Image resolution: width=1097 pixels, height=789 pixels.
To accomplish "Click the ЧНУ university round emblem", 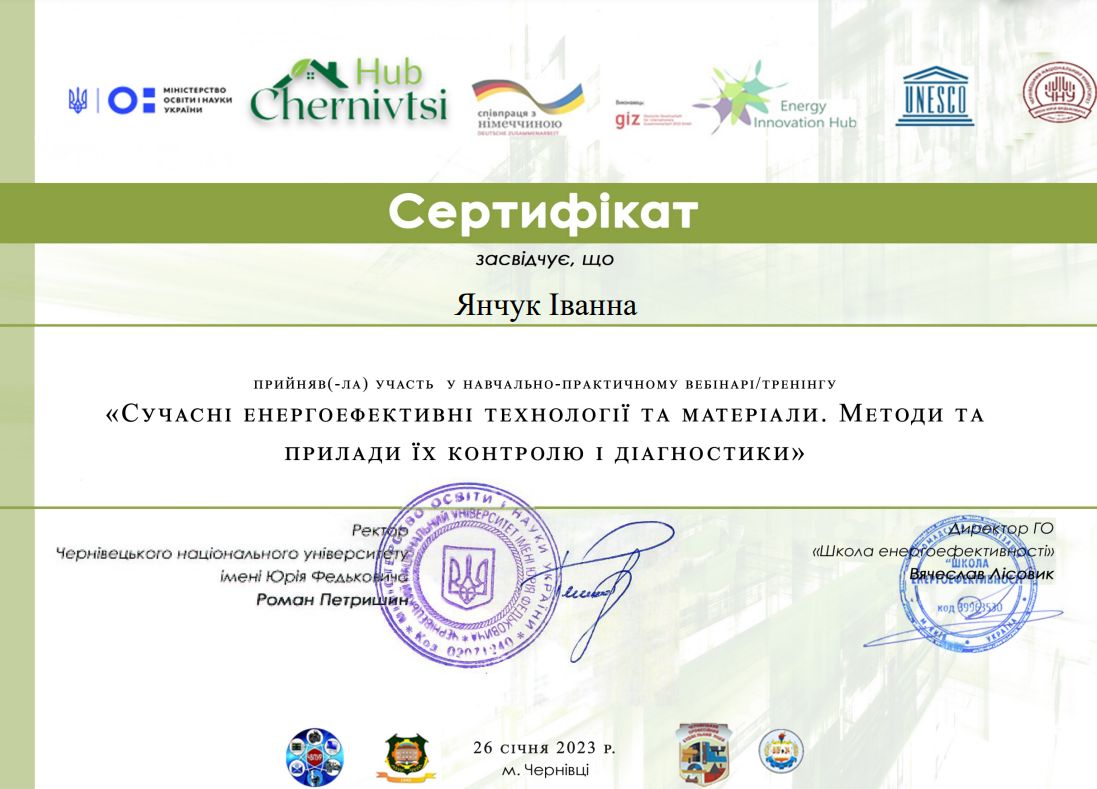I will click(1059, 92).
